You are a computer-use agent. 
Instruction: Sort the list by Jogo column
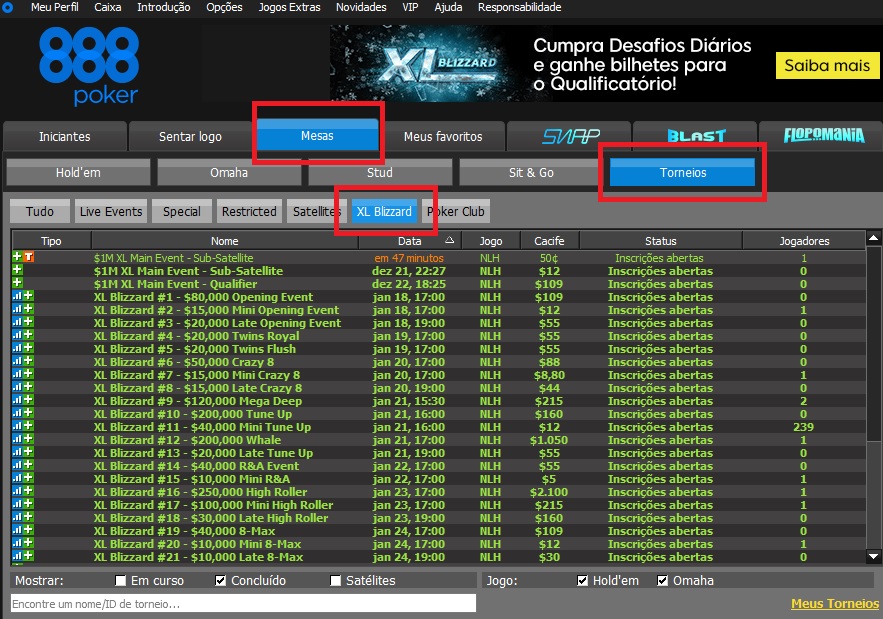(x=490, y=241)
